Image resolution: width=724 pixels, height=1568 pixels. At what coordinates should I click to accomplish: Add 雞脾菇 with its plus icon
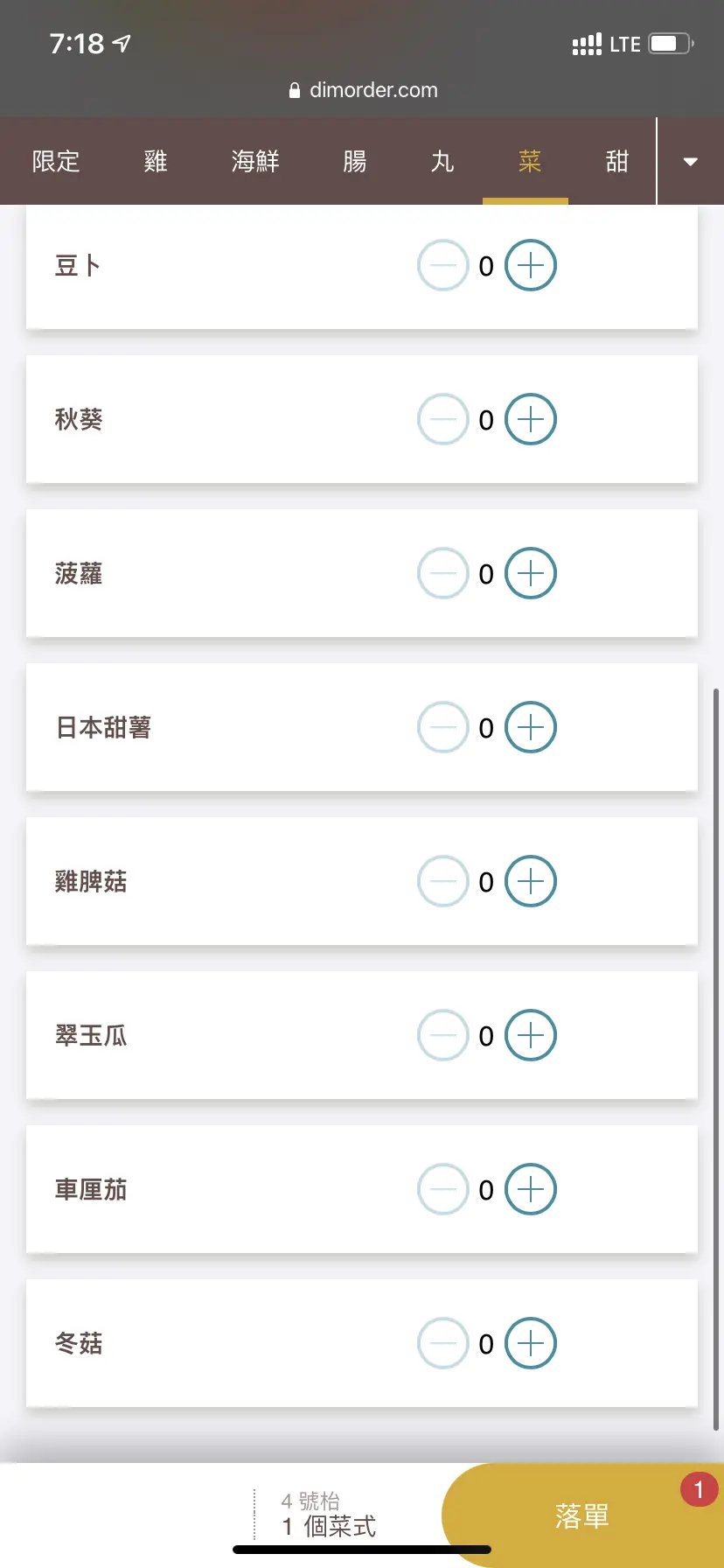tap(531, 881)
